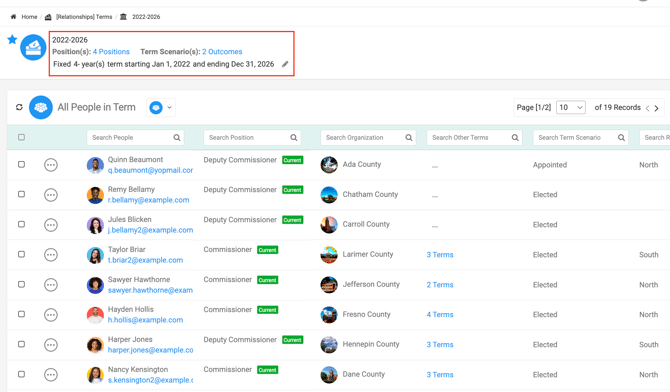The image size is (670, 392).
Task: Go to the previous page of records
Action: pyautogui.click(x=647, y=108)
